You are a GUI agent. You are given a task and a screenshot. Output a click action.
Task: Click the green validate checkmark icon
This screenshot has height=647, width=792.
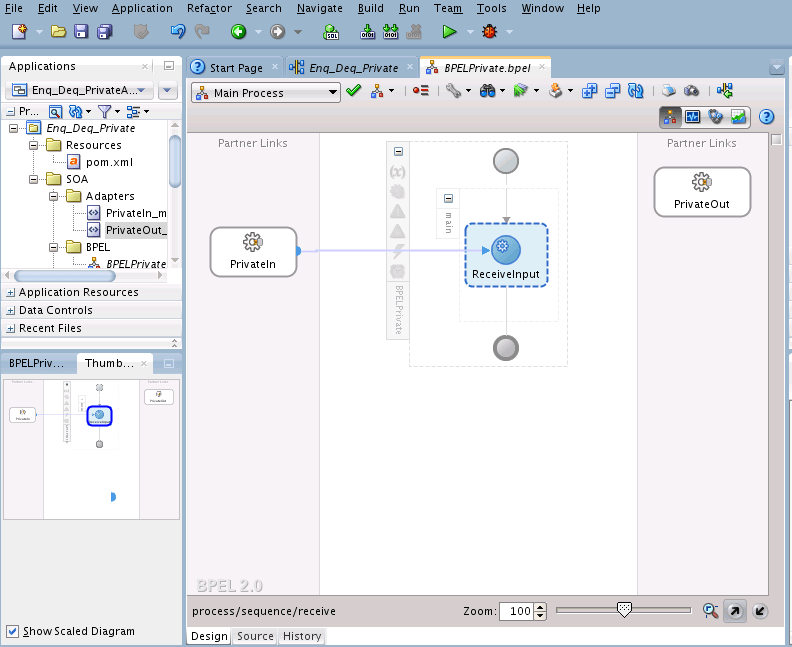[x=354, y=91]
